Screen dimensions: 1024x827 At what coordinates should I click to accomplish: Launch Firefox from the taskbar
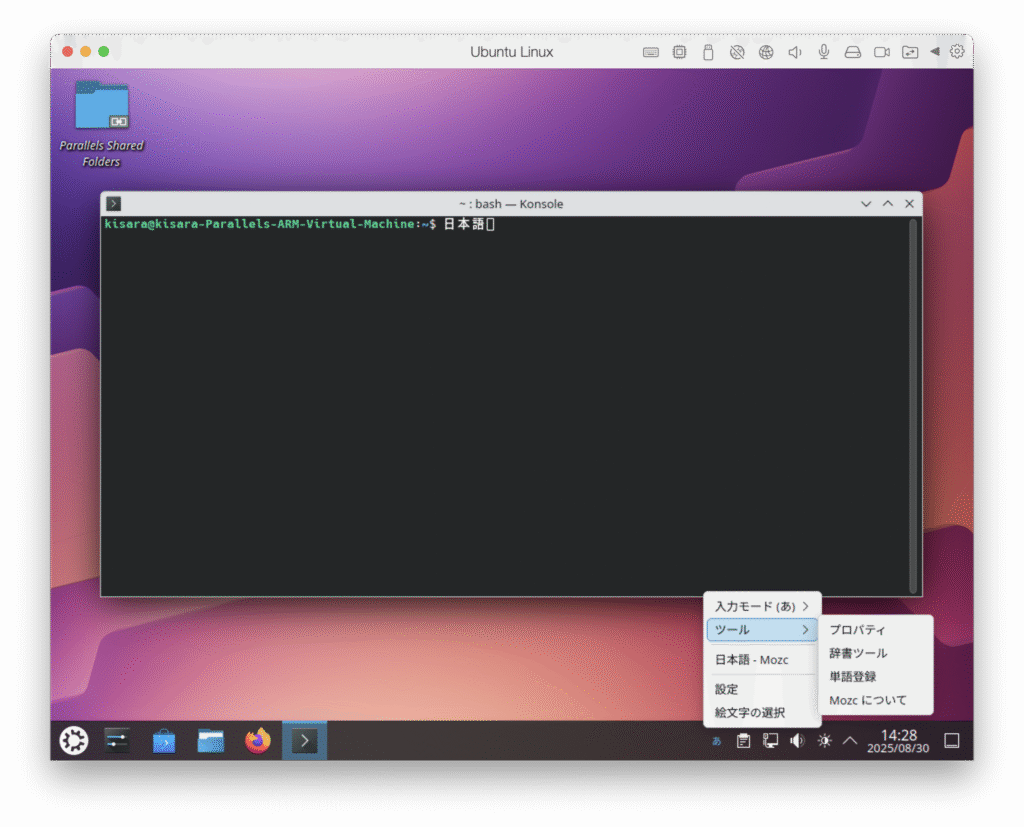coord(257,741)
